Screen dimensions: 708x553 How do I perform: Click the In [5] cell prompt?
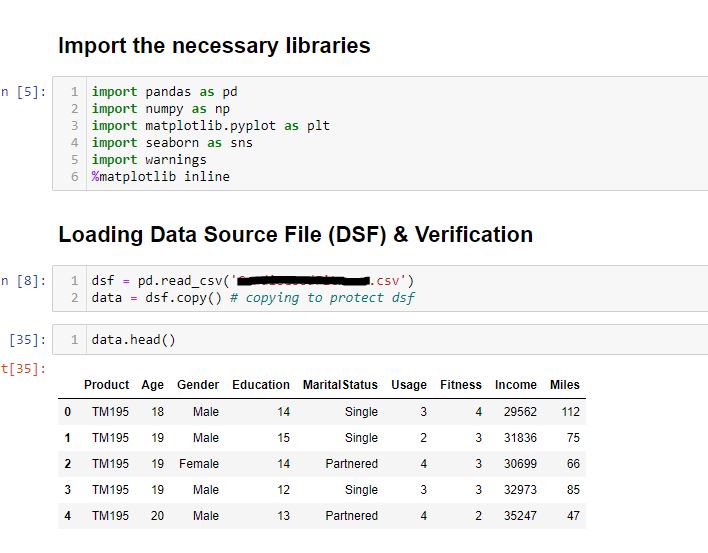tap(24, 92)
